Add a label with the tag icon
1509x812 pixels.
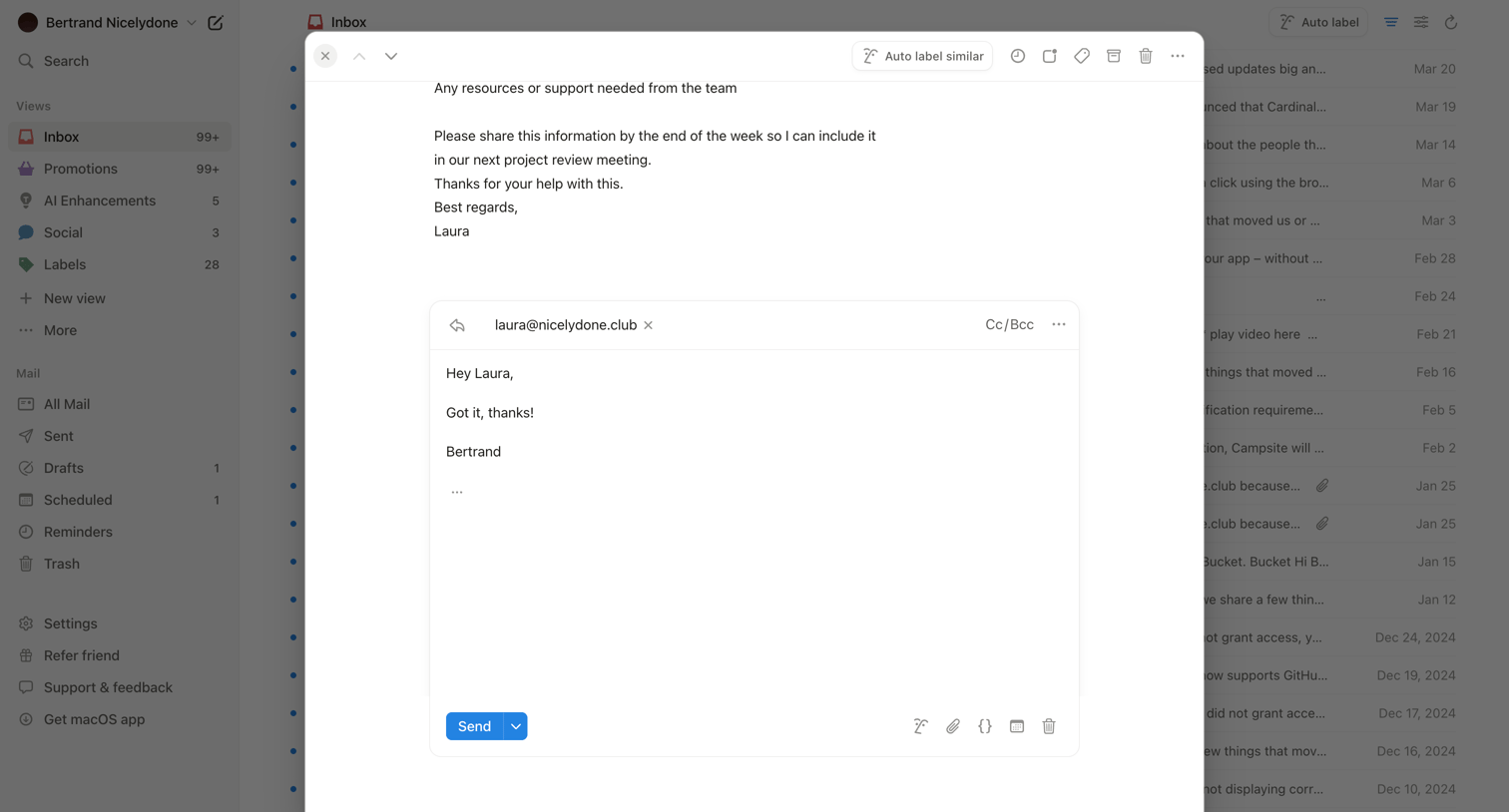coord(1082,56)
